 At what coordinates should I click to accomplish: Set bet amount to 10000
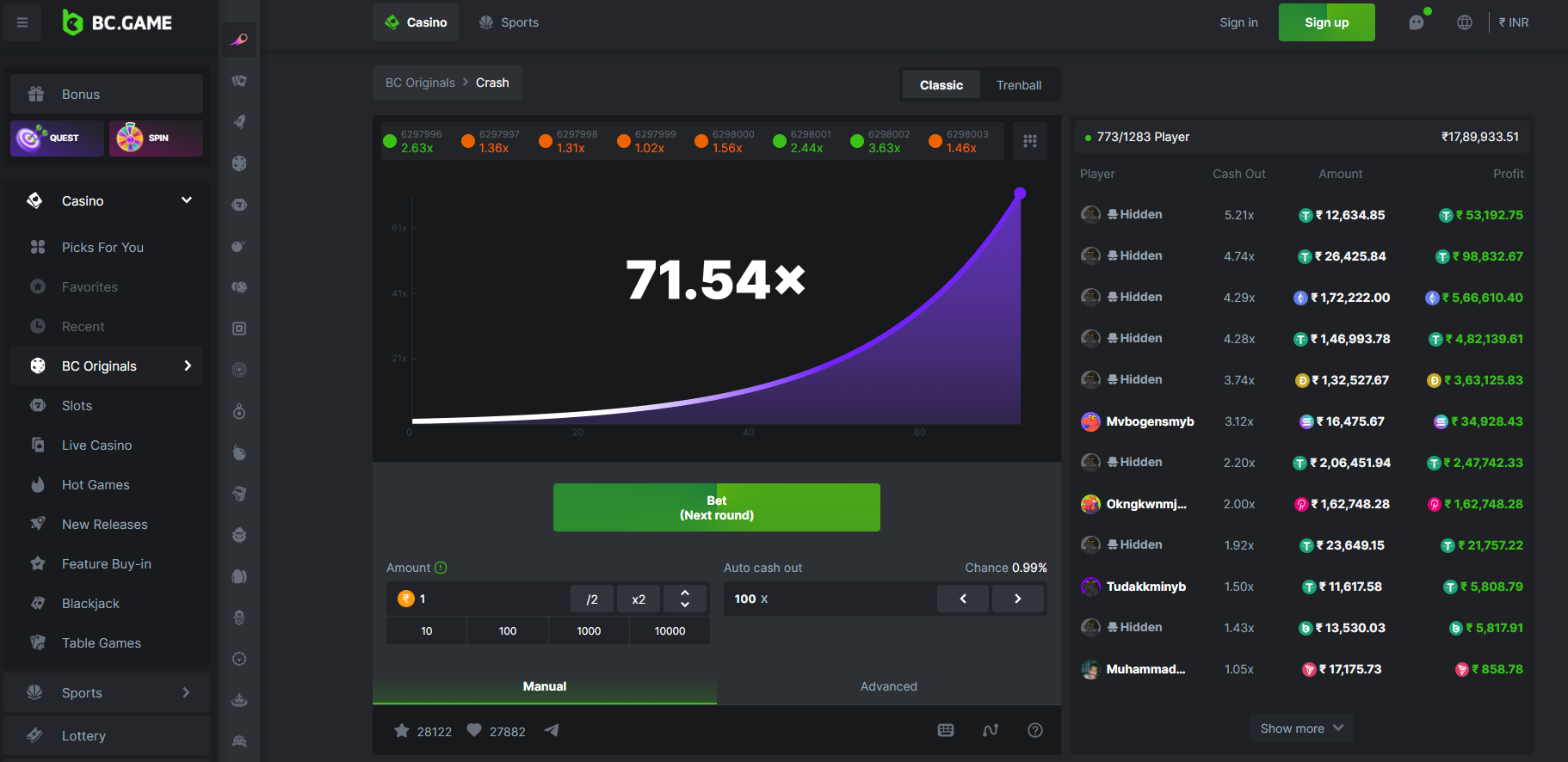click(670, 630)
